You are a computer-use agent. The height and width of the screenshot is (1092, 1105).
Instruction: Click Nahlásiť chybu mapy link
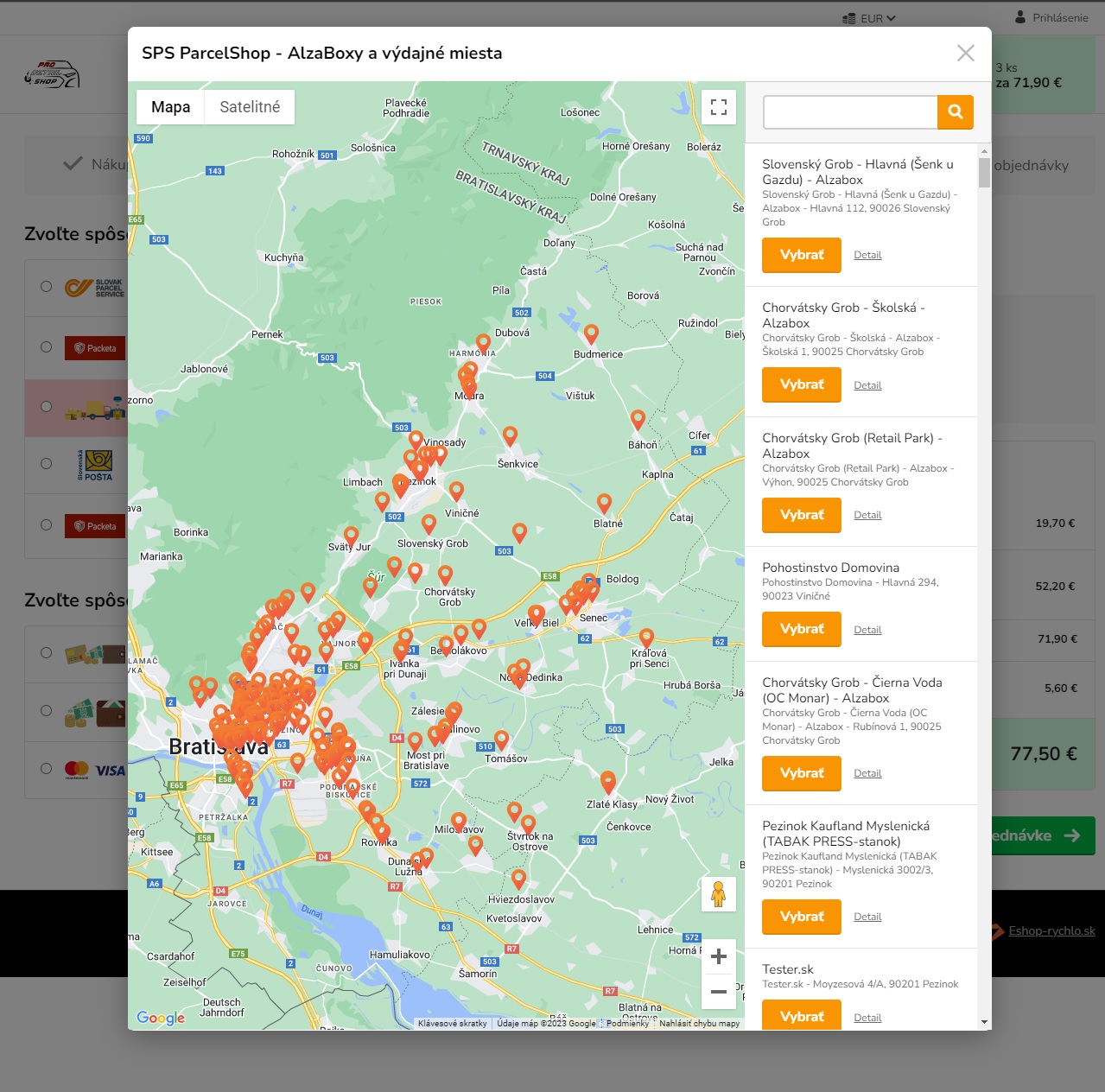(699, 1024)
